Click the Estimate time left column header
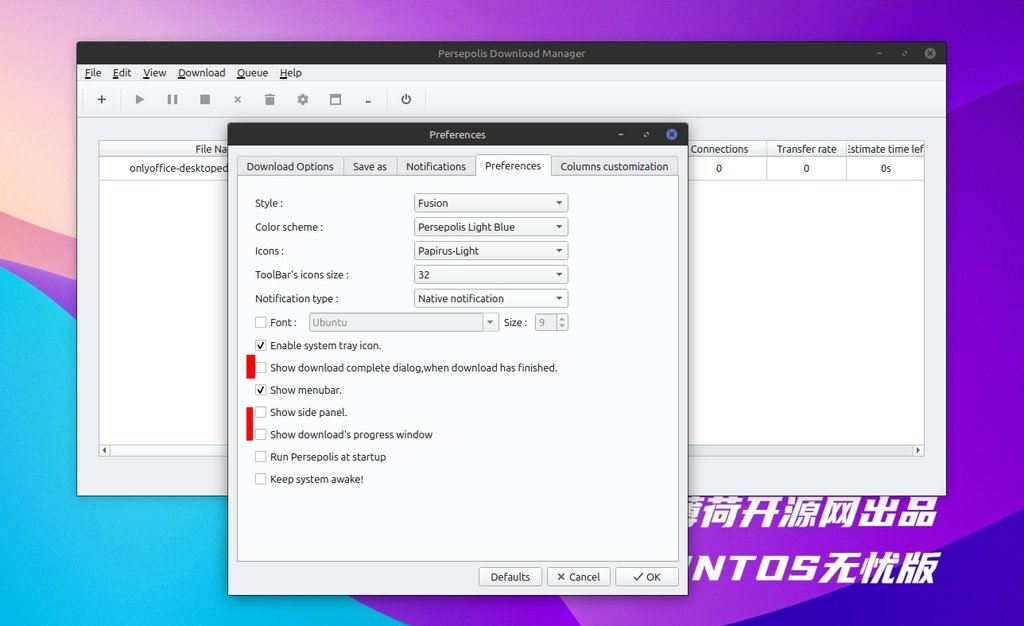 pos(886,149)
